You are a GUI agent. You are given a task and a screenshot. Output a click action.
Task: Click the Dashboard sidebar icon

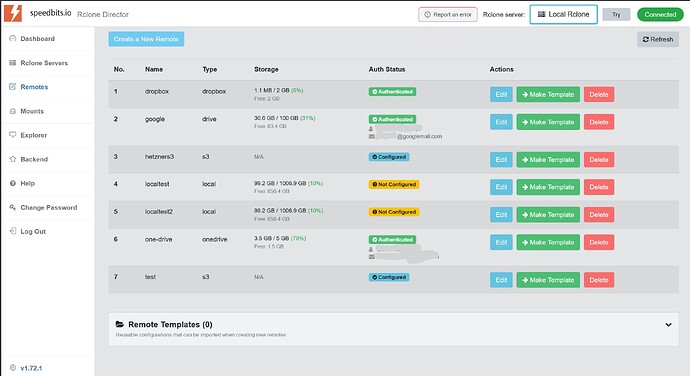coord(12,38)
